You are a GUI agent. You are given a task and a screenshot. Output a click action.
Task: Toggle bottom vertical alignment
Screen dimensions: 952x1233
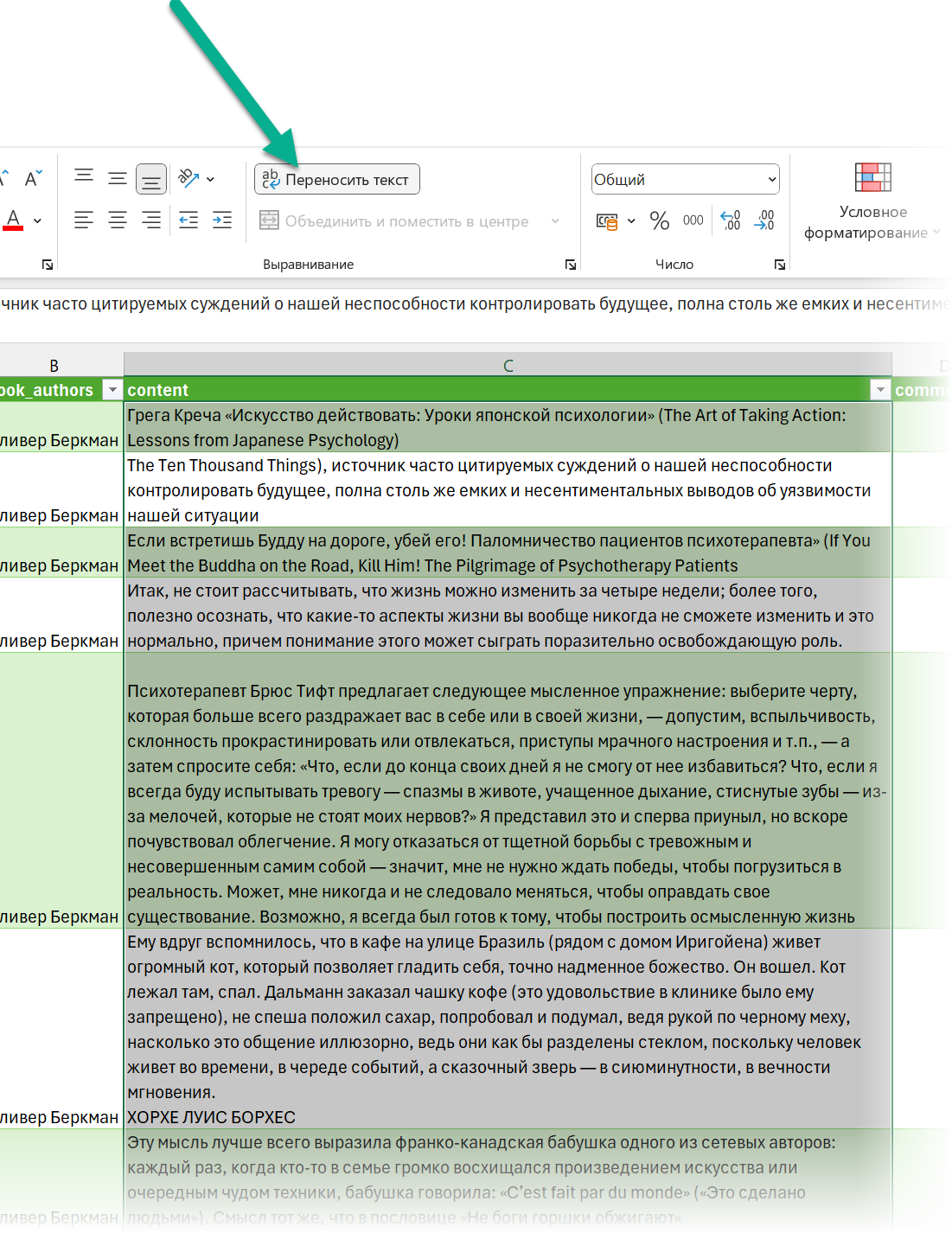pos(151,180)
